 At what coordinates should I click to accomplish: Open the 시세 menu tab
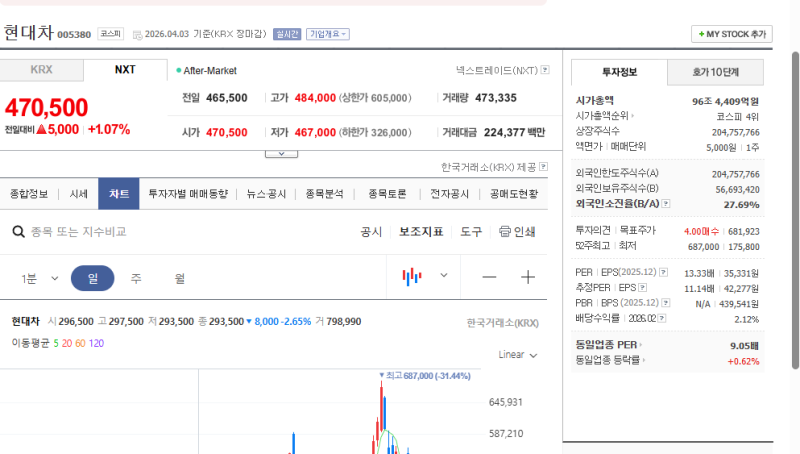click(x=79, y=194)
